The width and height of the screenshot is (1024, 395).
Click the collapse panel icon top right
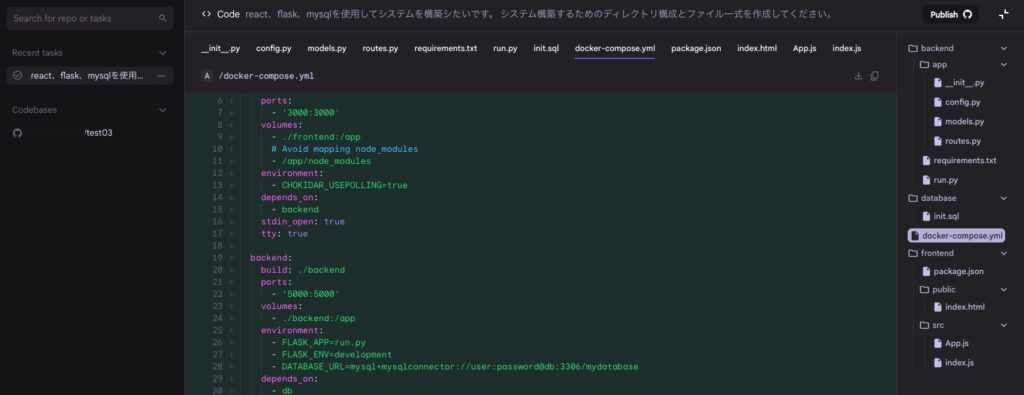(x=1004, y=14)
